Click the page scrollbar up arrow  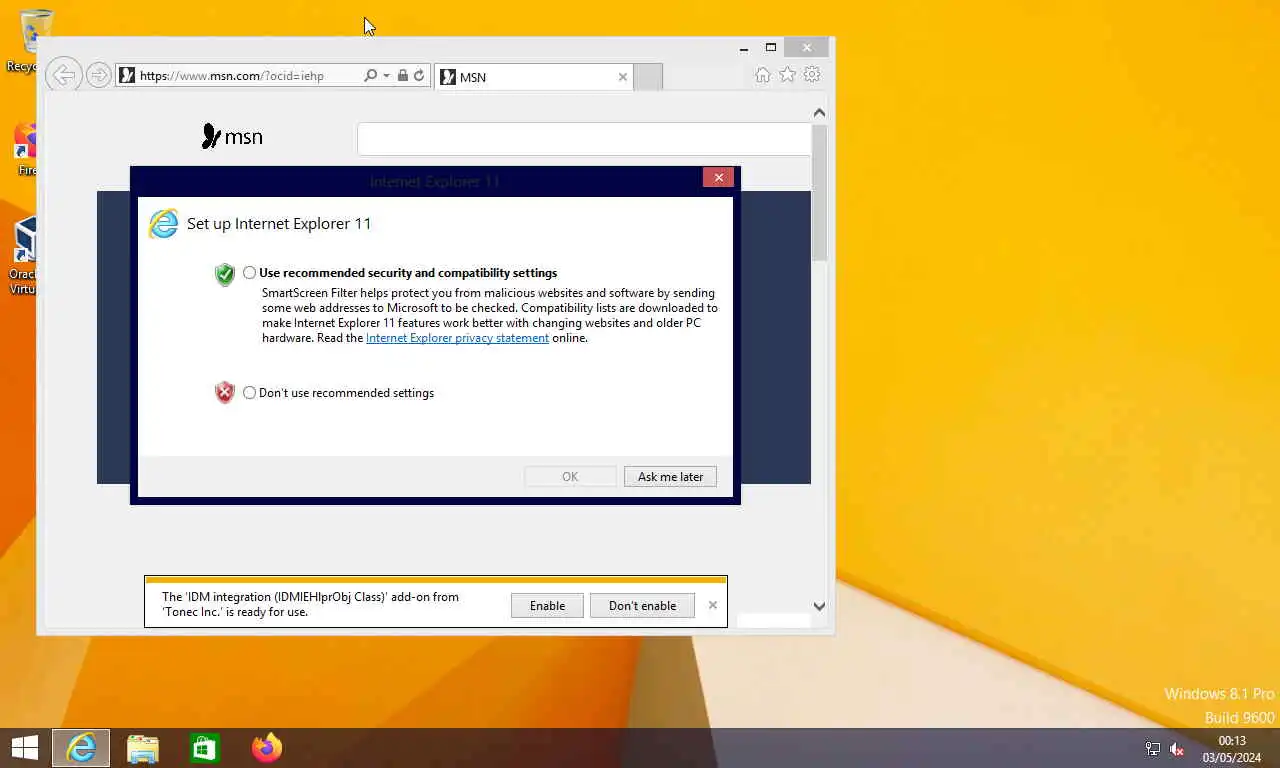819,113
